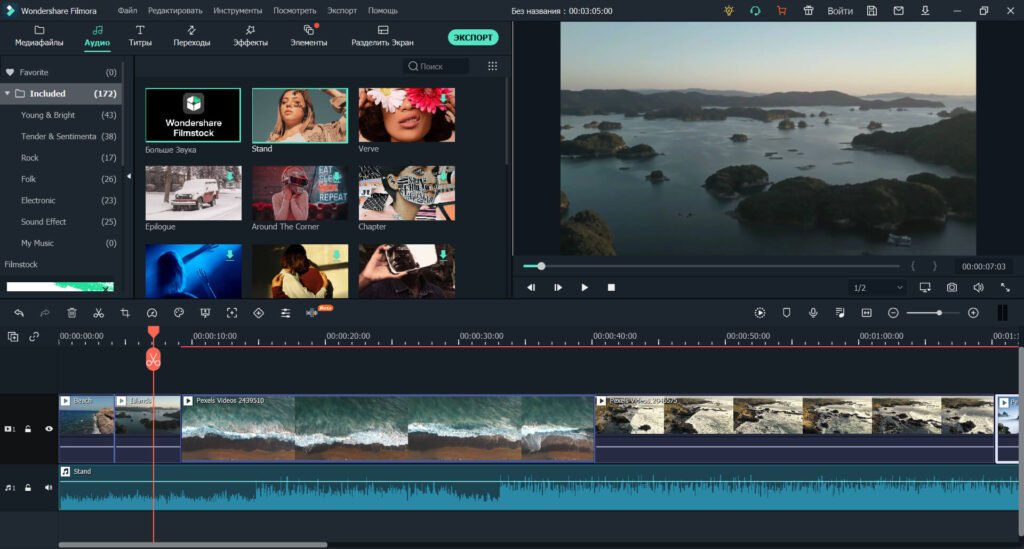This screenshot has height=549, width=1024.
Task: Add a keyframe with diamond icon
Action: 259,313
